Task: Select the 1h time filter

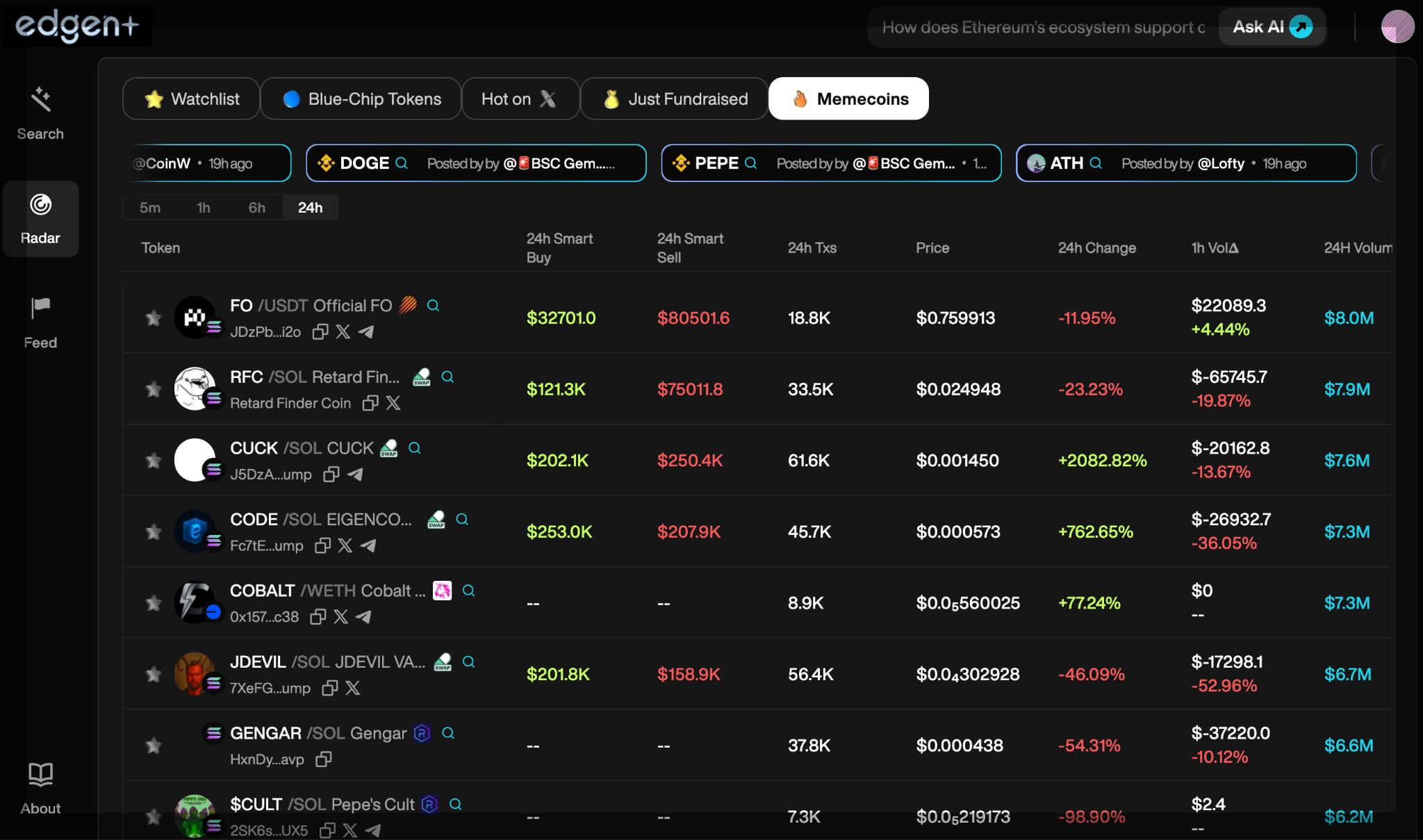Action: [x=203, y=207]
